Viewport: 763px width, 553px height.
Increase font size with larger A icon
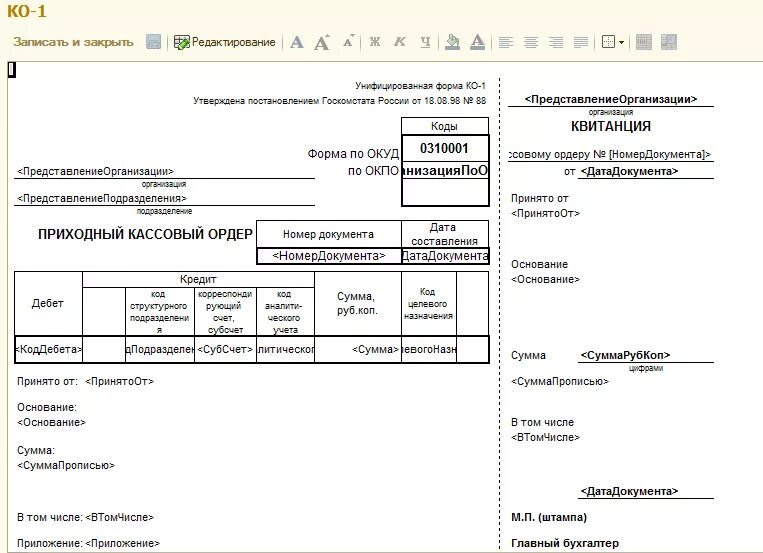322,42
